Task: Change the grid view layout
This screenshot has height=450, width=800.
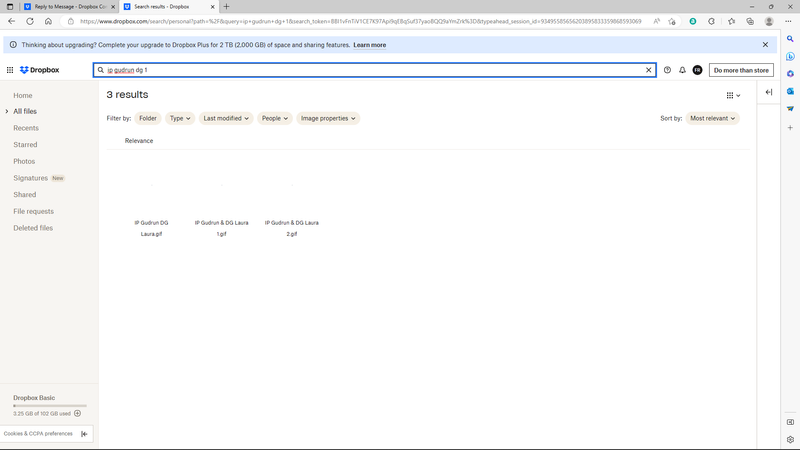Action: (733, 95)
